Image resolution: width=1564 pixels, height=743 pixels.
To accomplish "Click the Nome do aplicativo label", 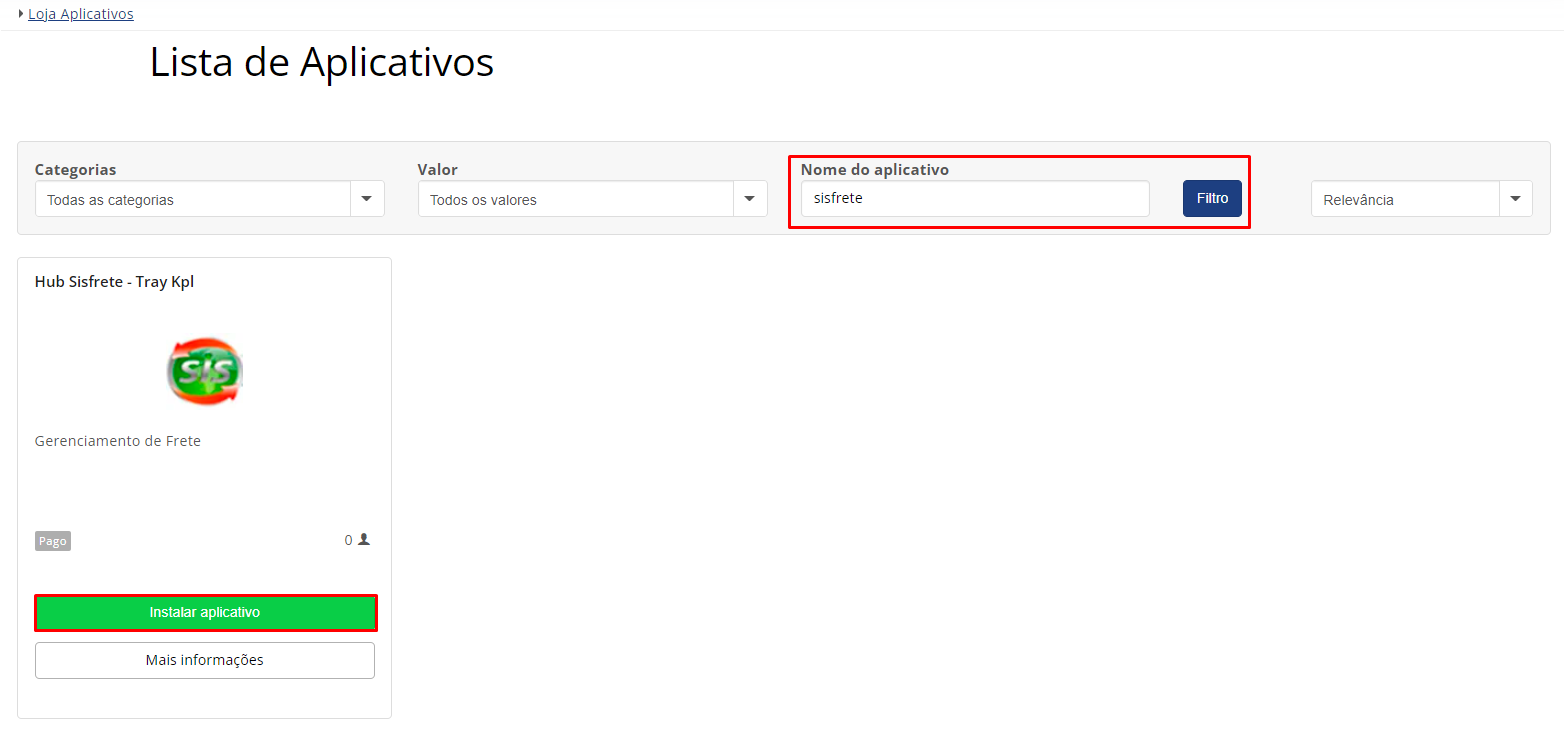I will click(875, 170).
